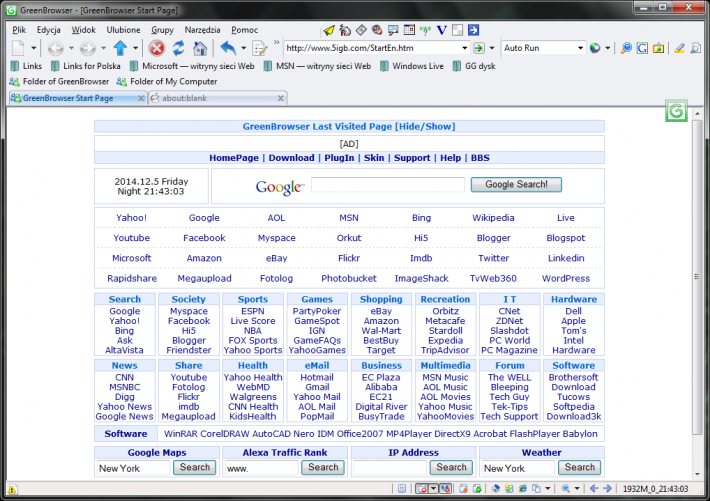Viewport: 710px width, 501px height.
Task: Click the Weather New York input field
Action: (x=518, y=468)
